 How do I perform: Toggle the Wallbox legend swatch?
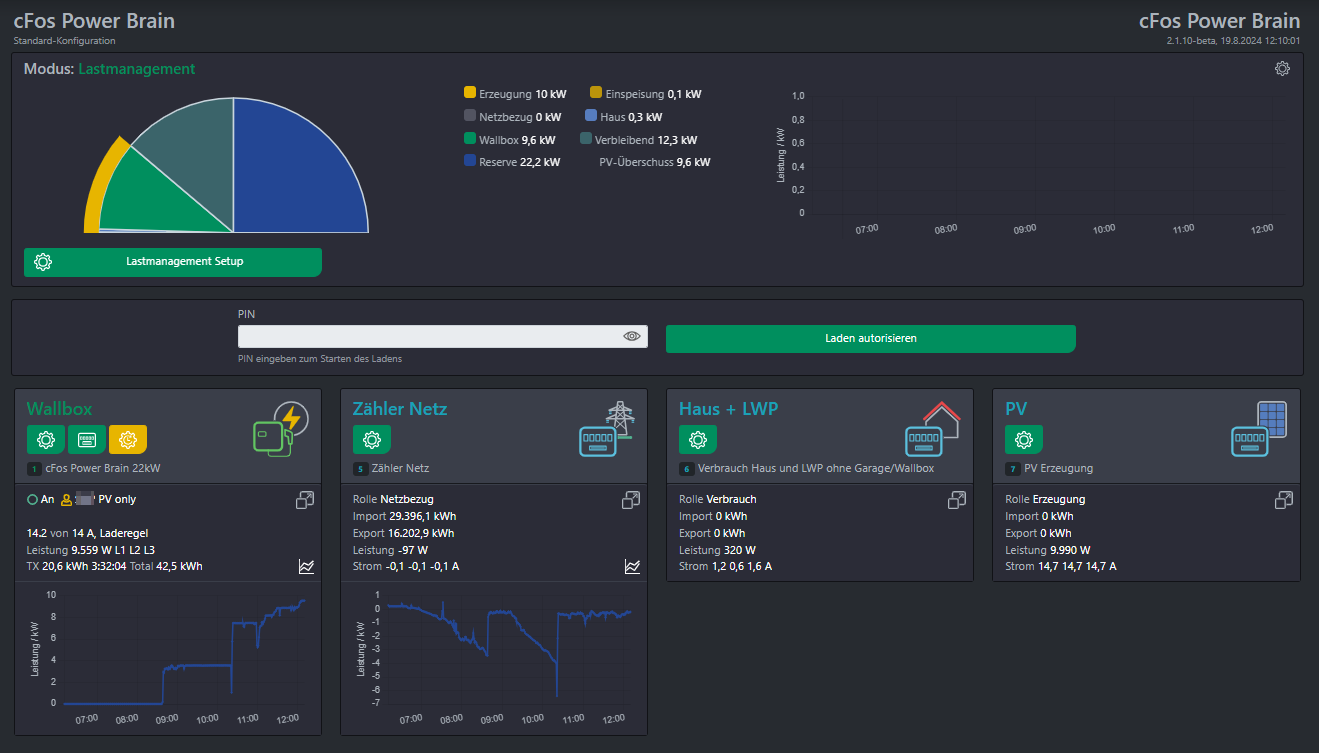(470, 139)
